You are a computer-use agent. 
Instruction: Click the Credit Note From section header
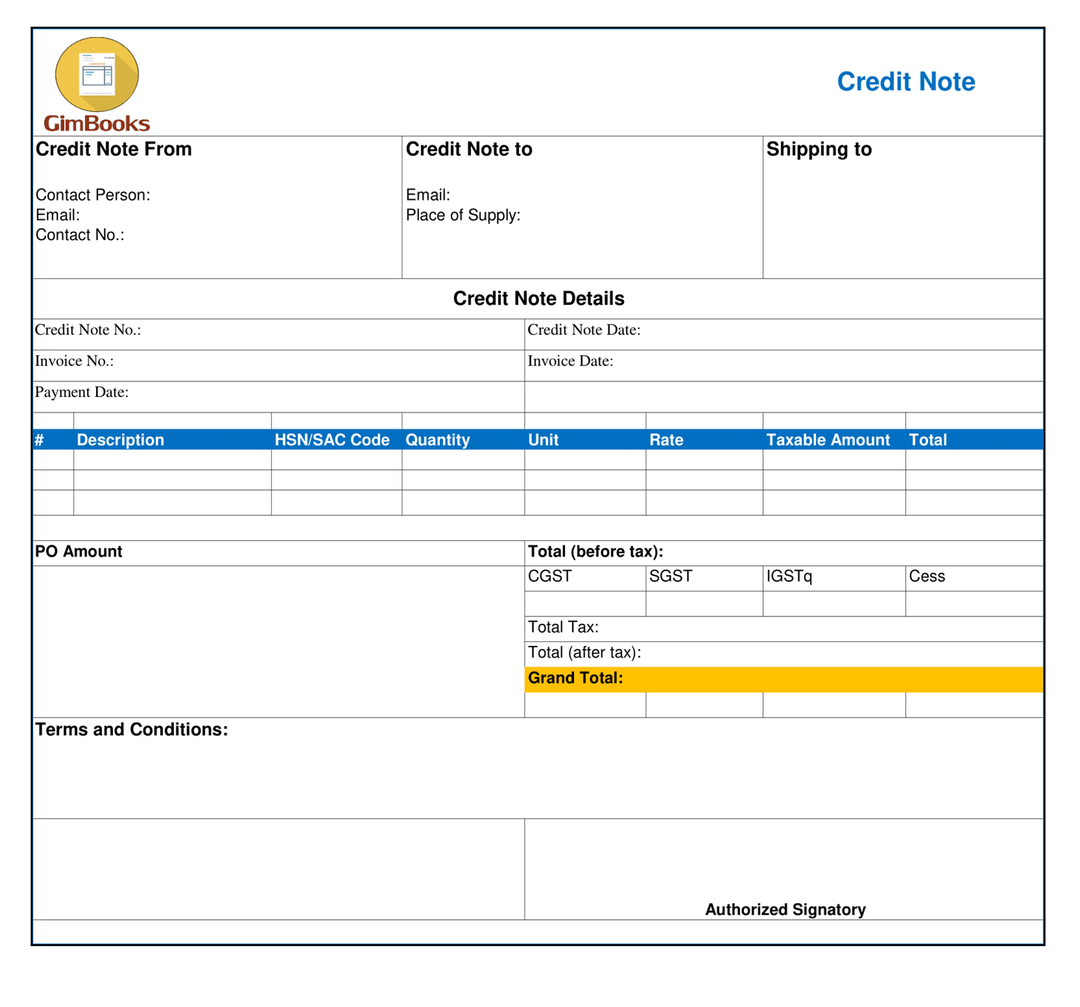[113, 149]
